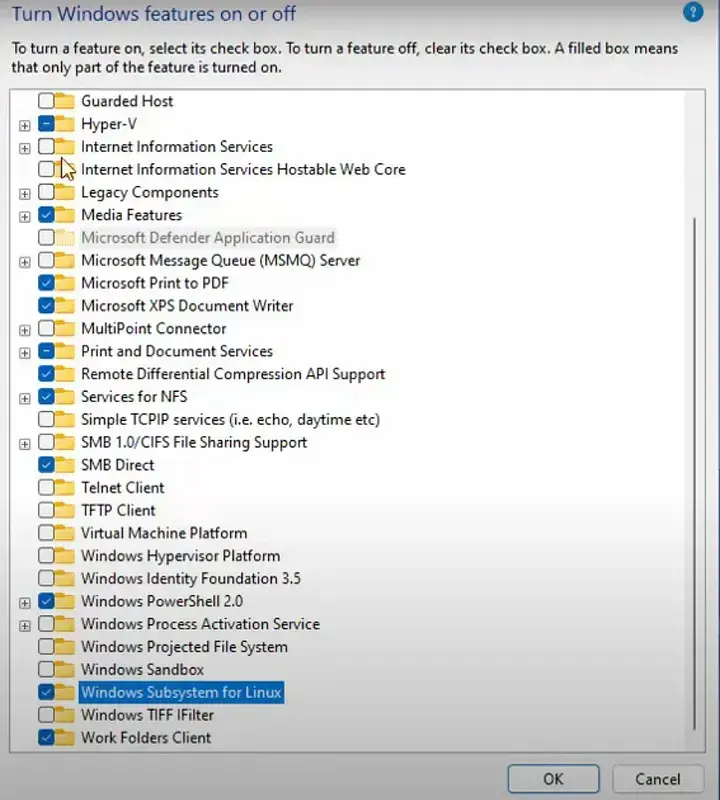720x800 pixels.
Task: Click the folder icon beside SMB Direct
Action: (x=65, y=465)
